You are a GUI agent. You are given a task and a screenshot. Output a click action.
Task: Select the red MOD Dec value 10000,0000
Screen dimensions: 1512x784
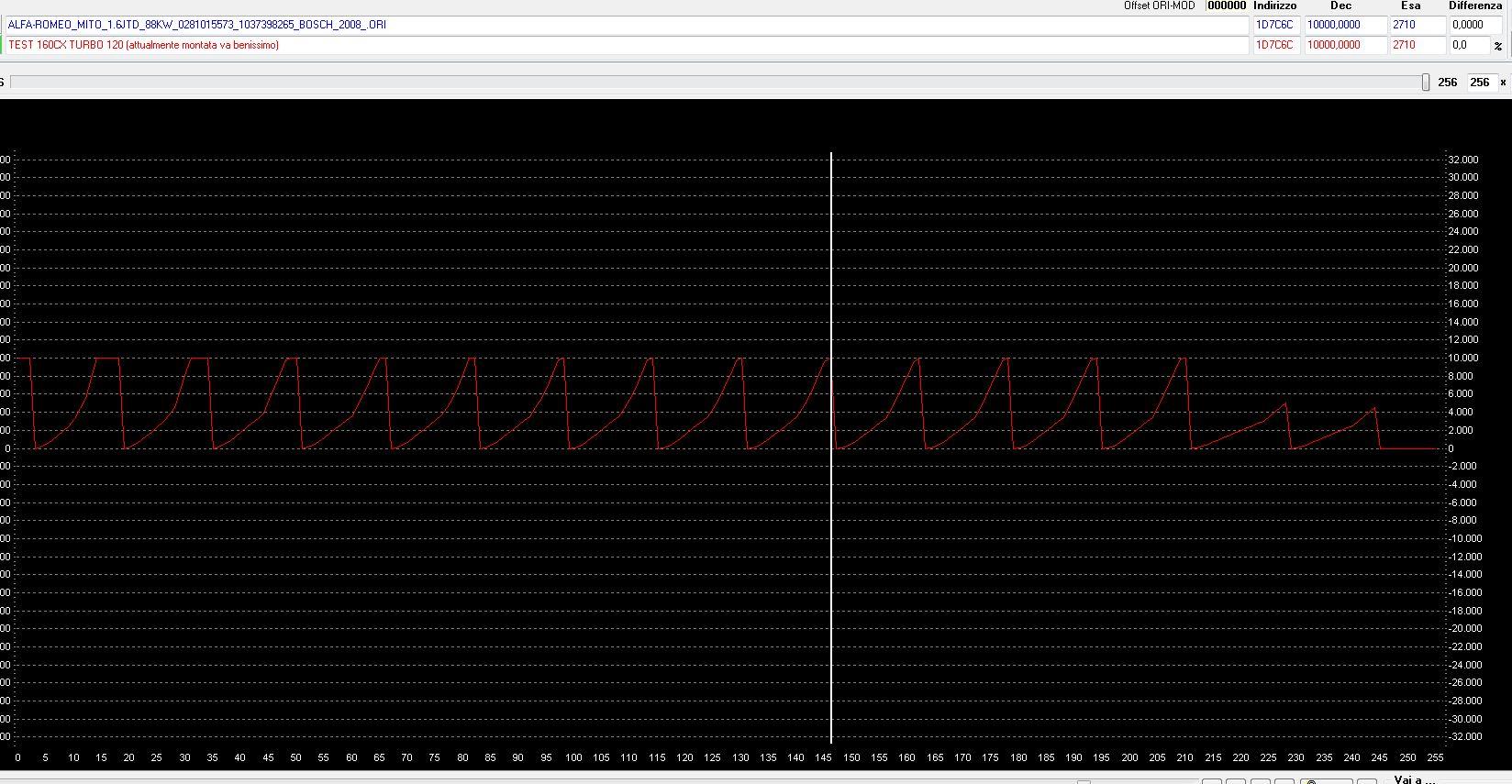click(1344, 45)
